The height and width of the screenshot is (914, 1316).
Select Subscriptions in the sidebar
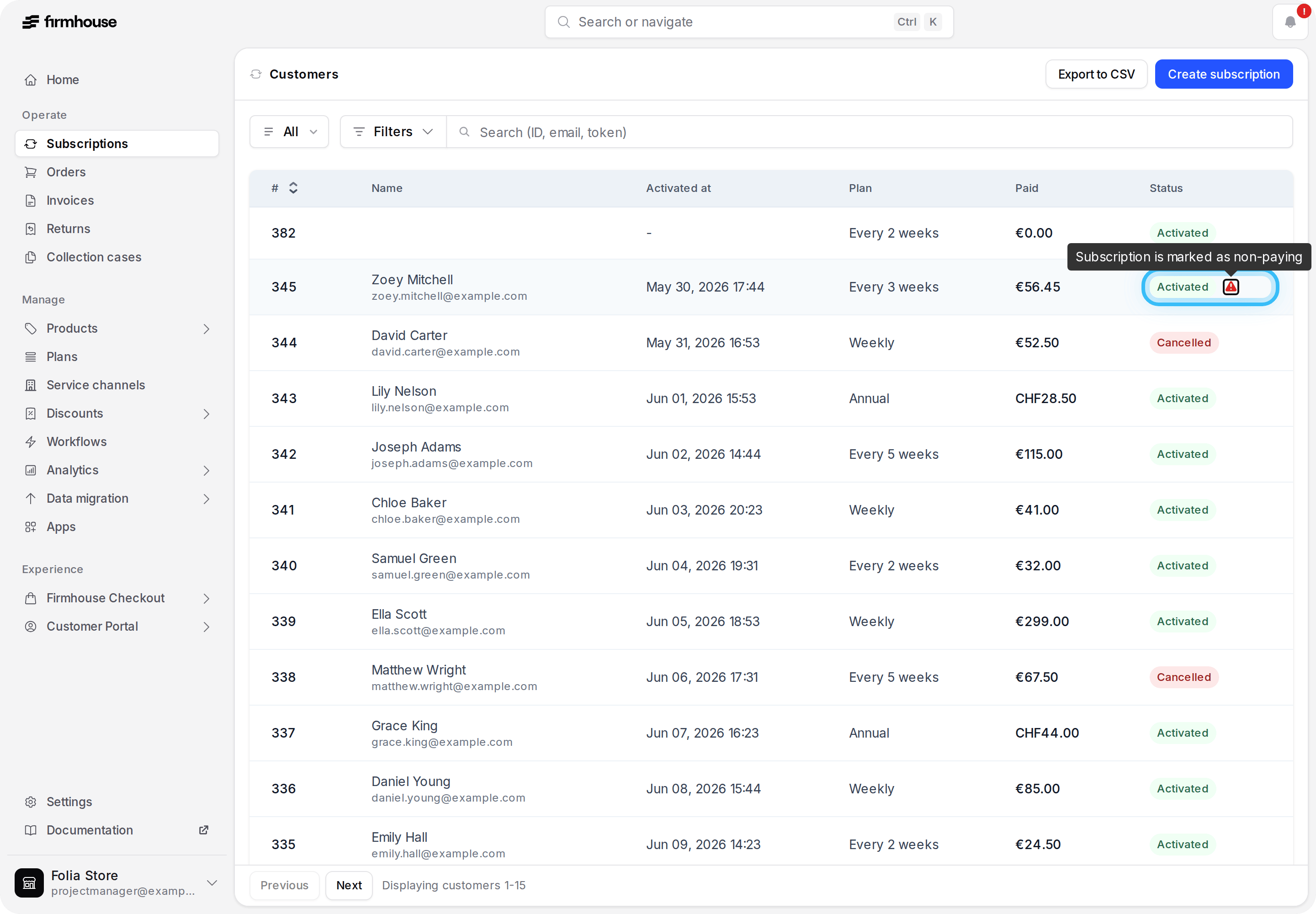pos(117,143)
